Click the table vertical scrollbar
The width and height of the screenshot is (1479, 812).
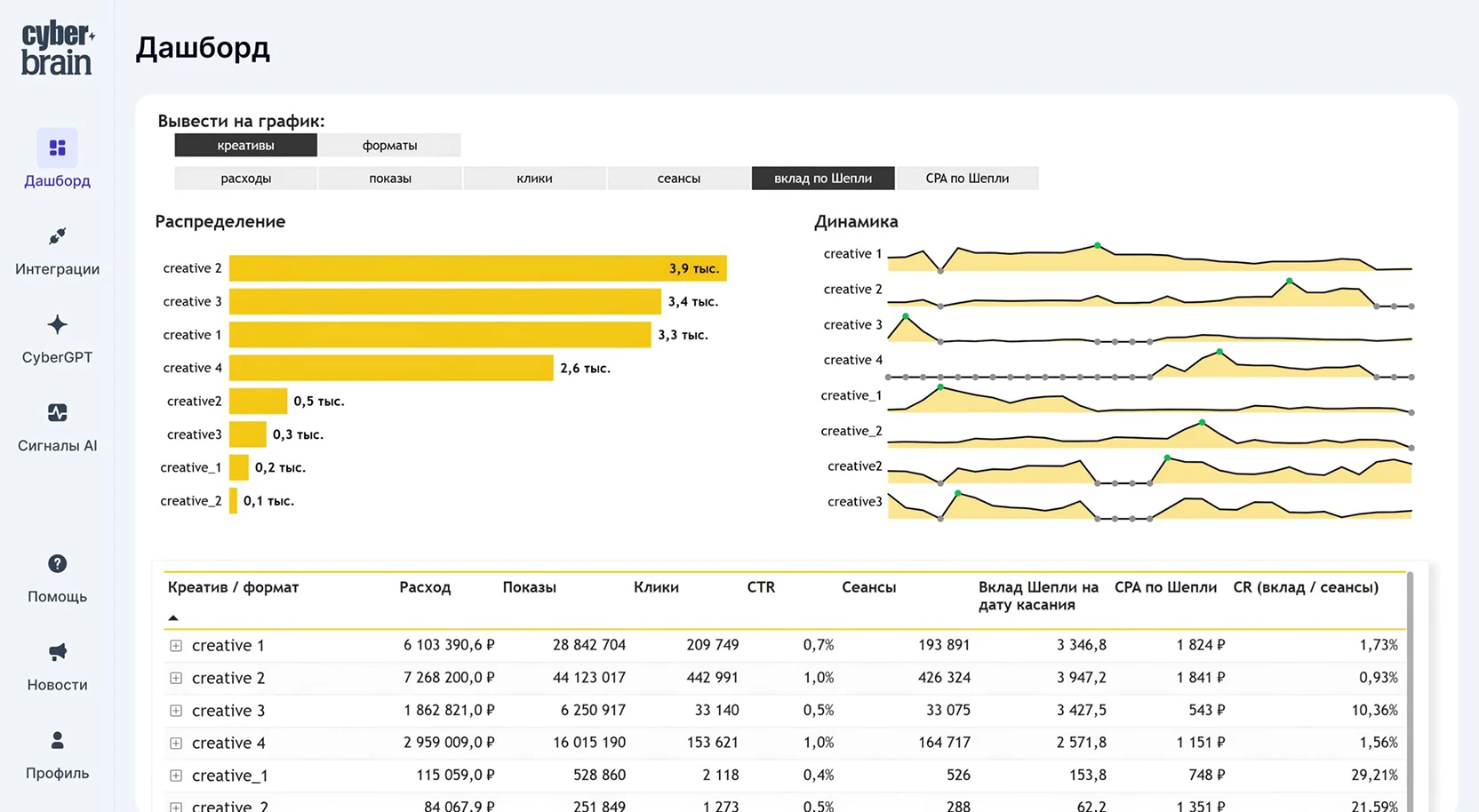coord(1410,693)
